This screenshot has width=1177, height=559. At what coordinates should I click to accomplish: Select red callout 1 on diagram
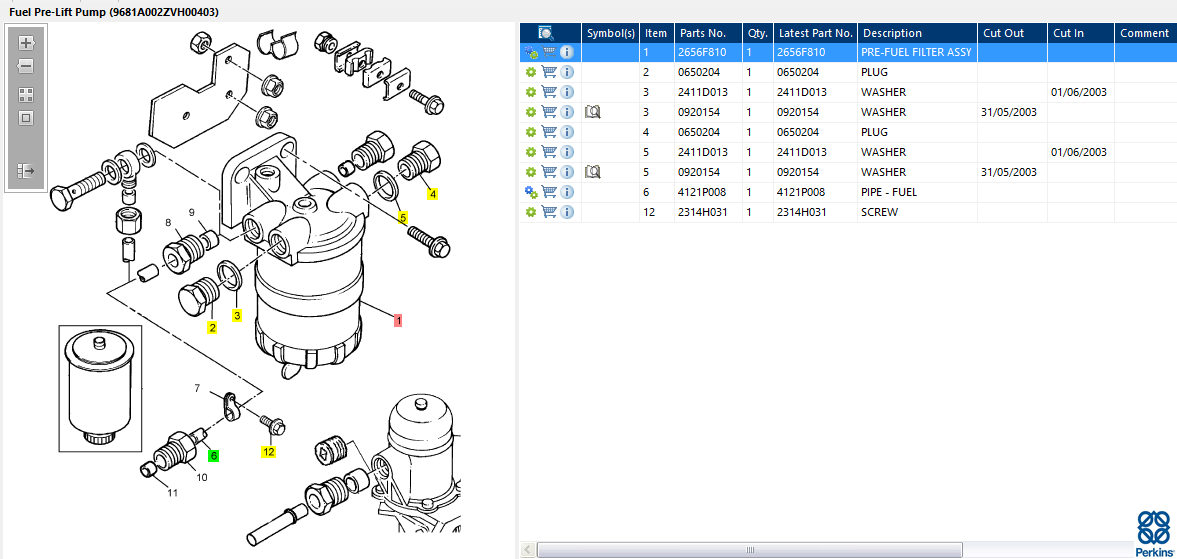(398, 321)
